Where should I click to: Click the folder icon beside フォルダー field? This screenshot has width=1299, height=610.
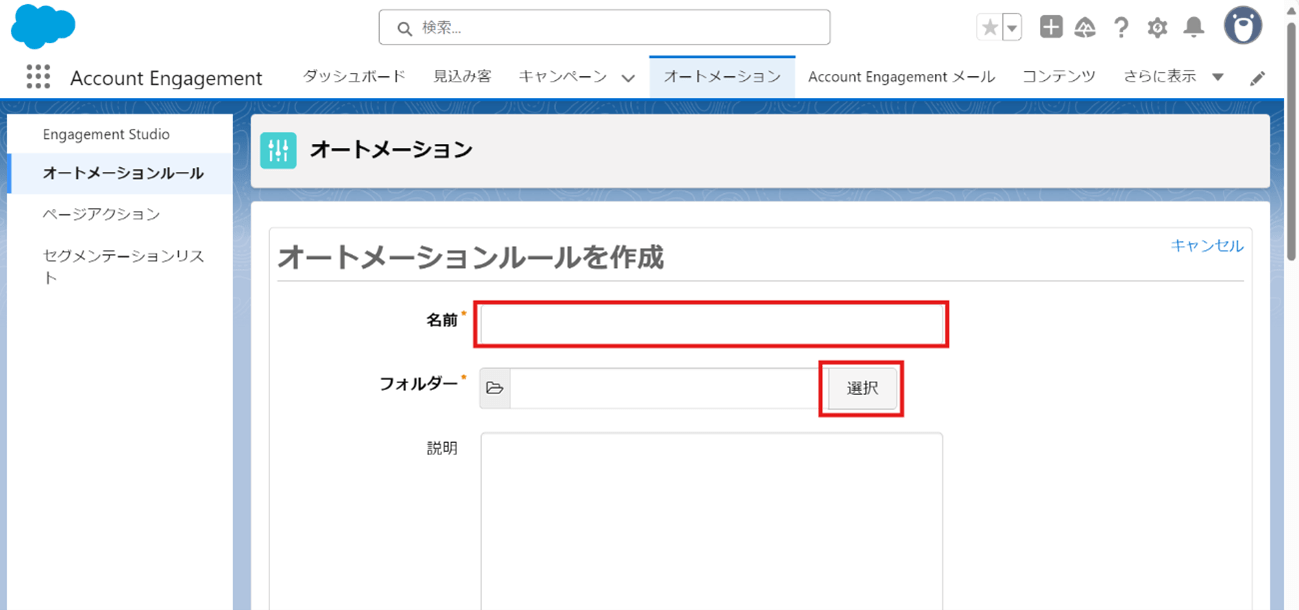[x=495, y=388]
